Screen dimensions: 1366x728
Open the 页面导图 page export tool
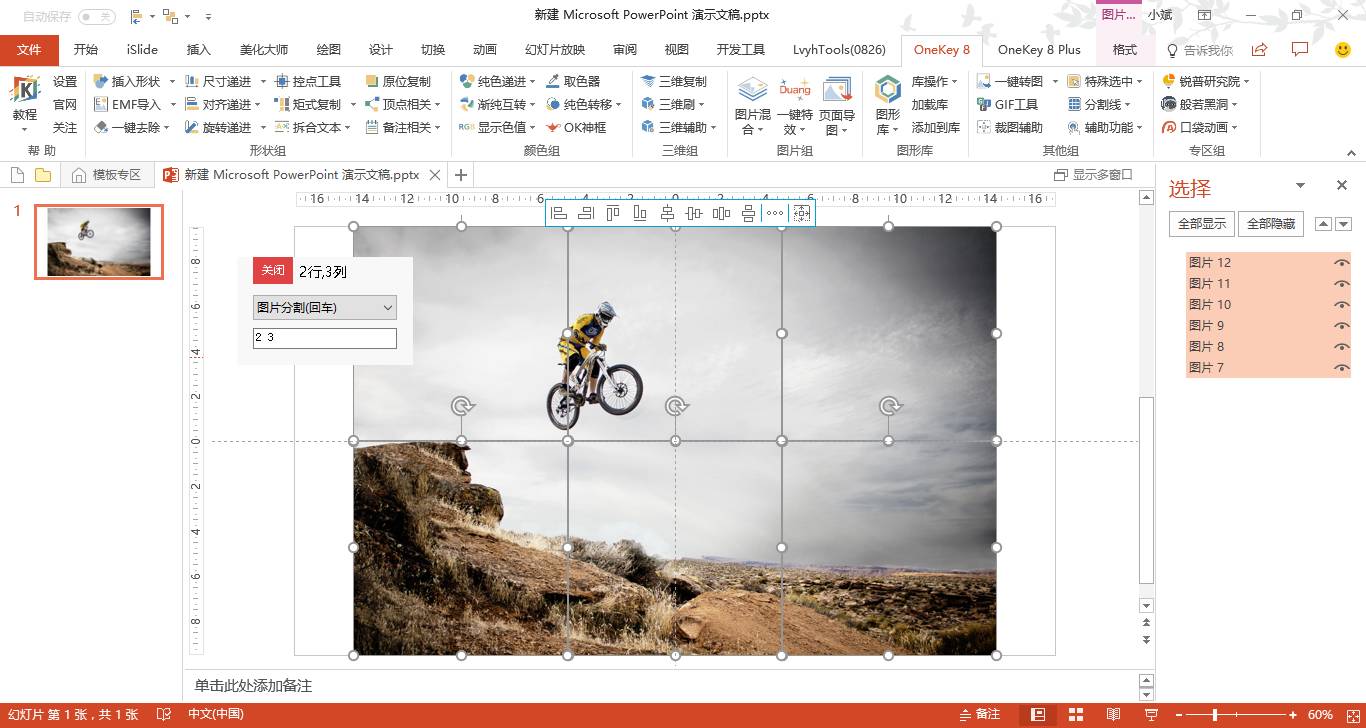tap(837, 105)
